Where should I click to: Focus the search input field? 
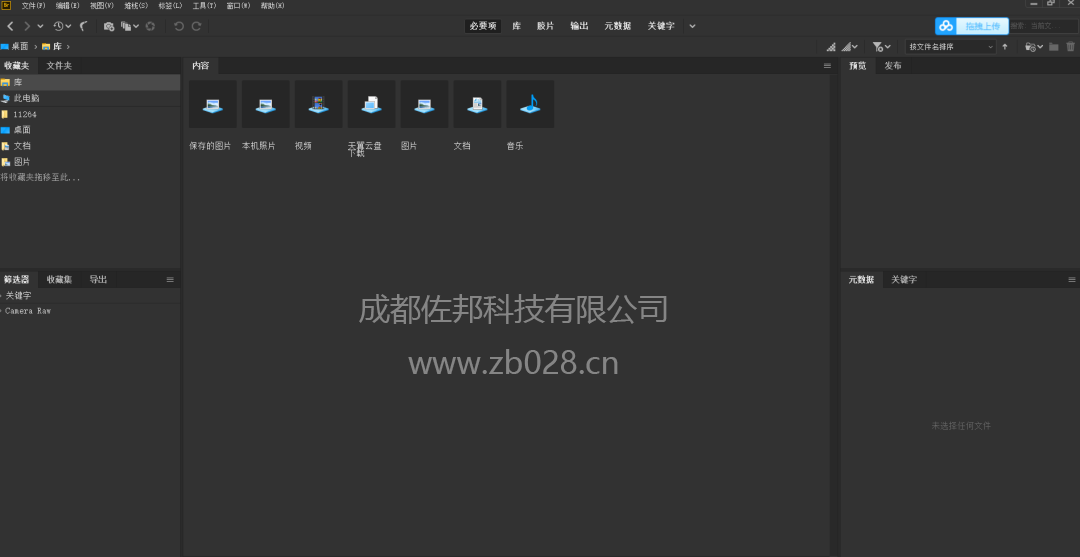(1043, 26)
